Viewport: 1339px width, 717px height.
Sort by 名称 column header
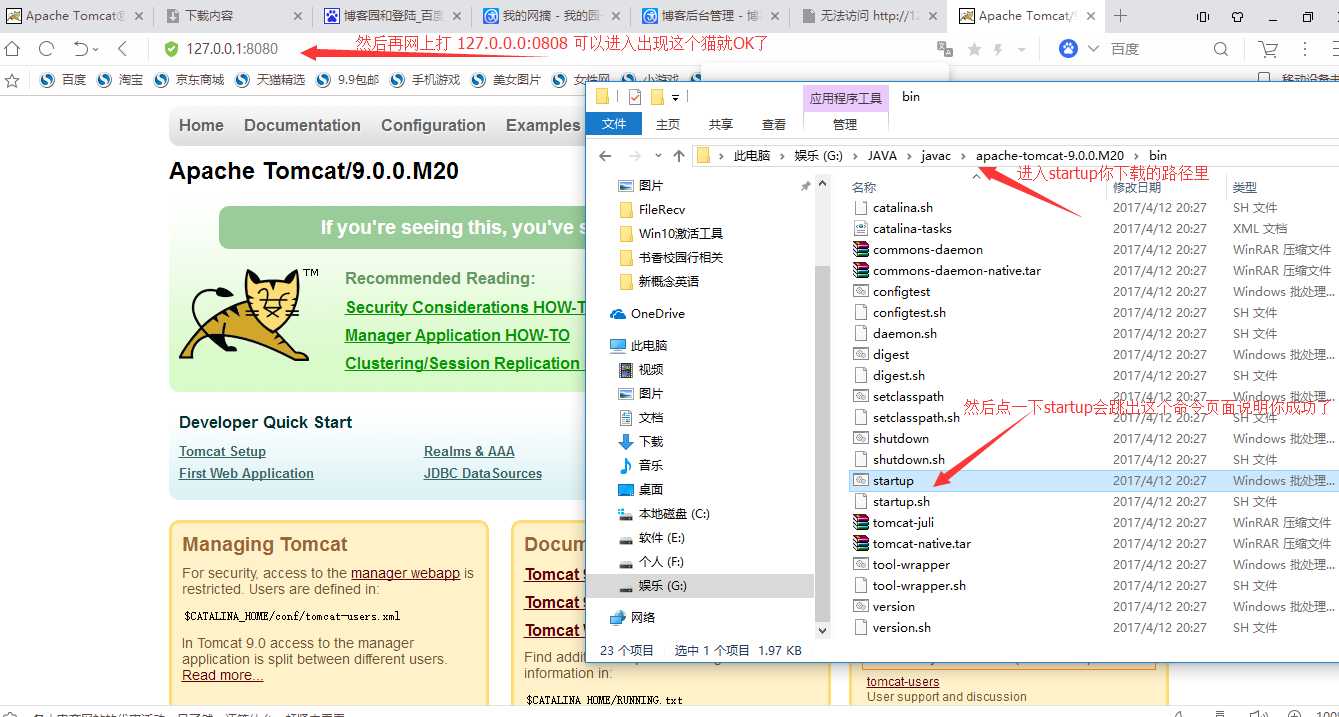[864, 187]
